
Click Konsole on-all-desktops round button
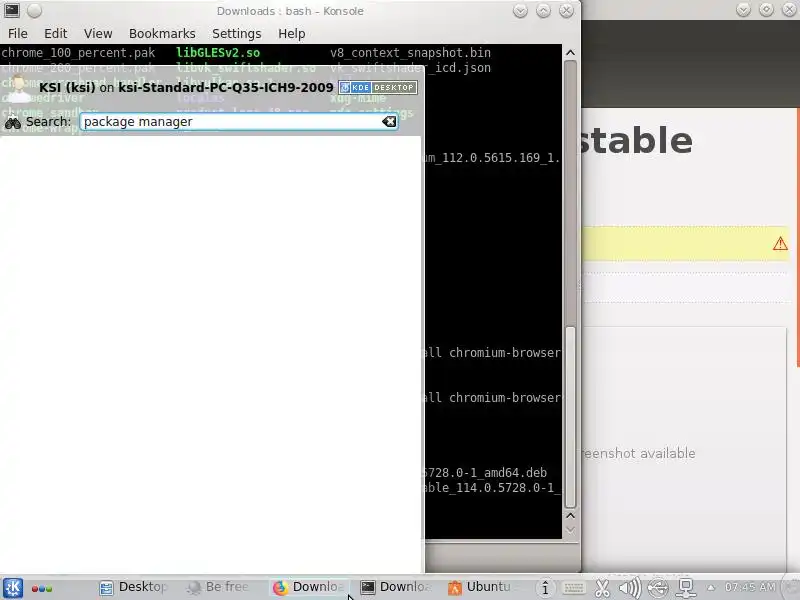(x=34, y=11)
